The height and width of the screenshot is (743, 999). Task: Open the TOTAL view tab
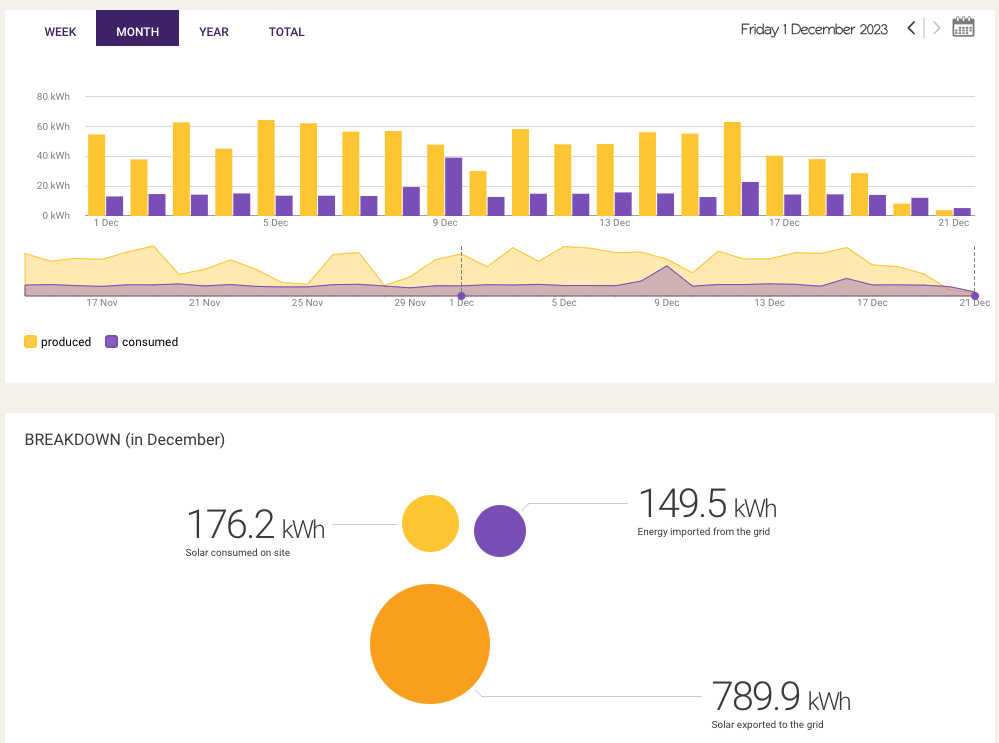point(287,31)
